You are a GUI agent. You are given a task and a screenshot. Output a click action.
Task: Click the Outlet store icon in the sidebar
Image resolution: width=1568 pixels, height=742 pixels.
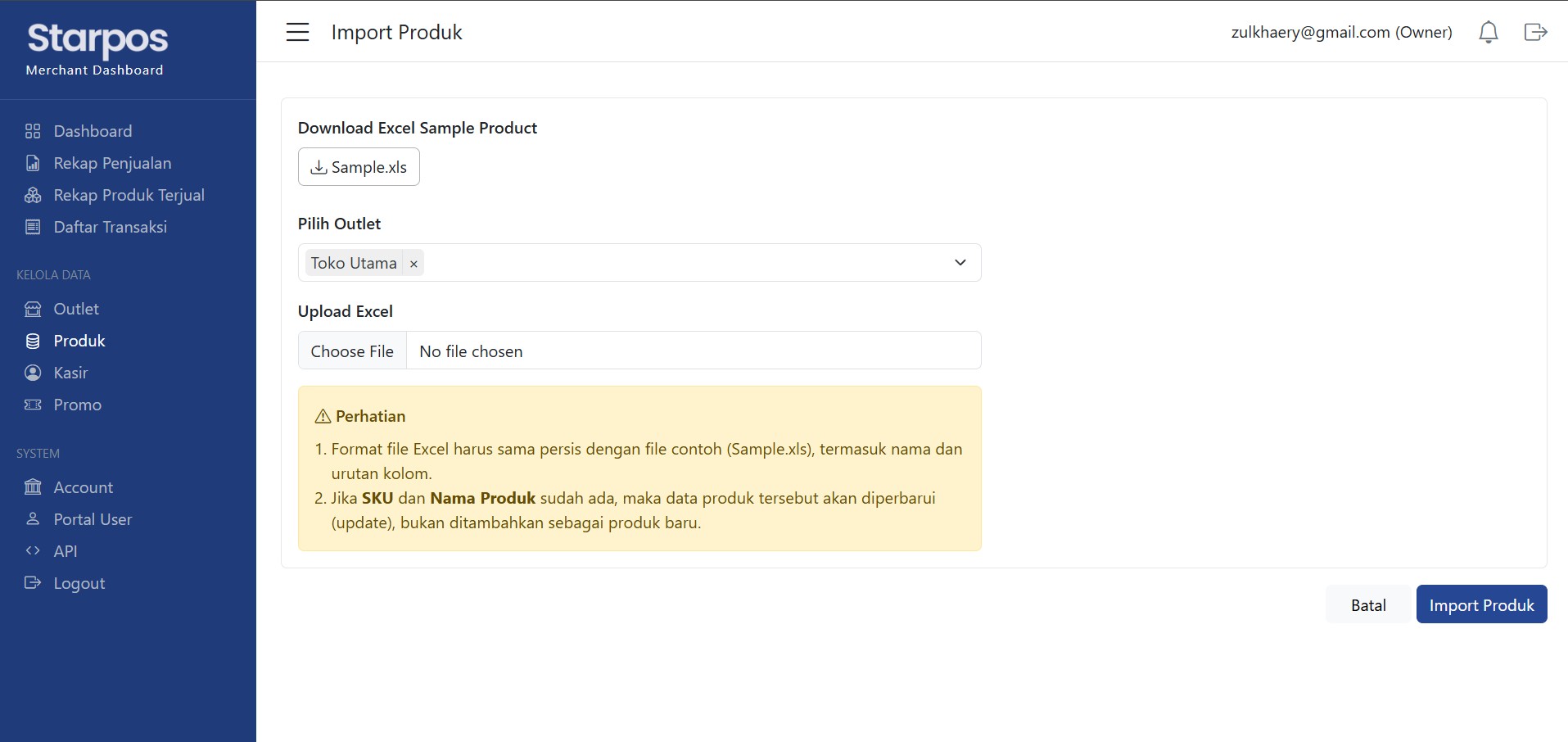pyautogui.click(x=33, y=309)
